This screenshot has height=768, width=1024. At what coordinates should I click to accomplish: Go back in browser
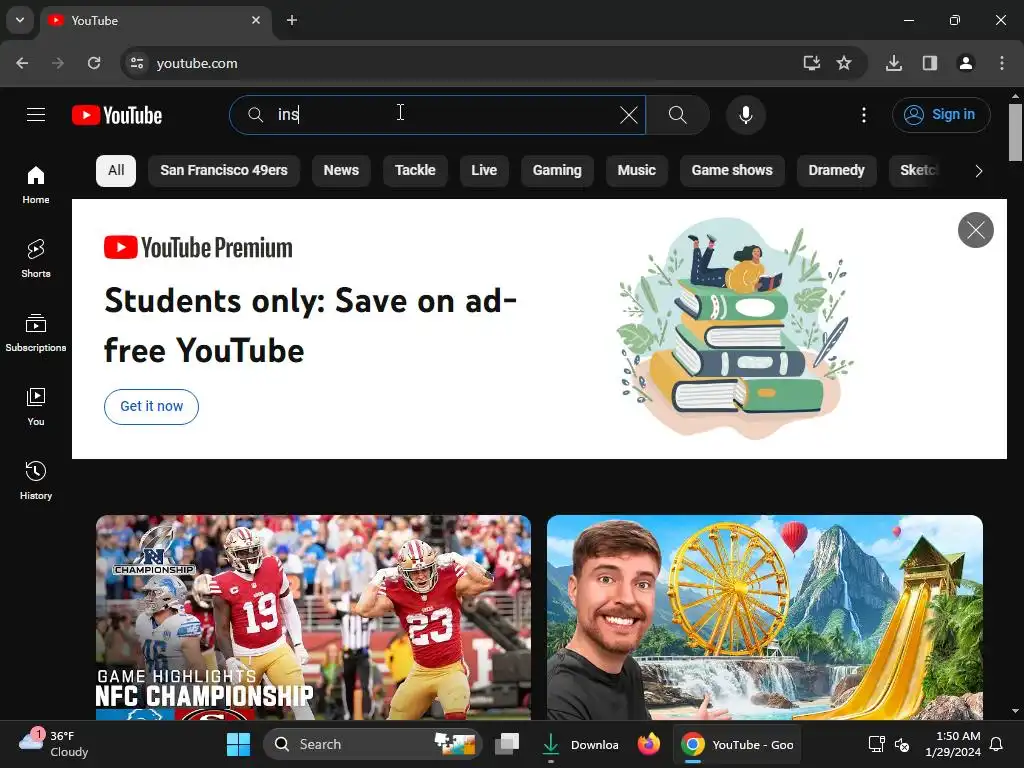pyautogui.click(x=22, y=63)
